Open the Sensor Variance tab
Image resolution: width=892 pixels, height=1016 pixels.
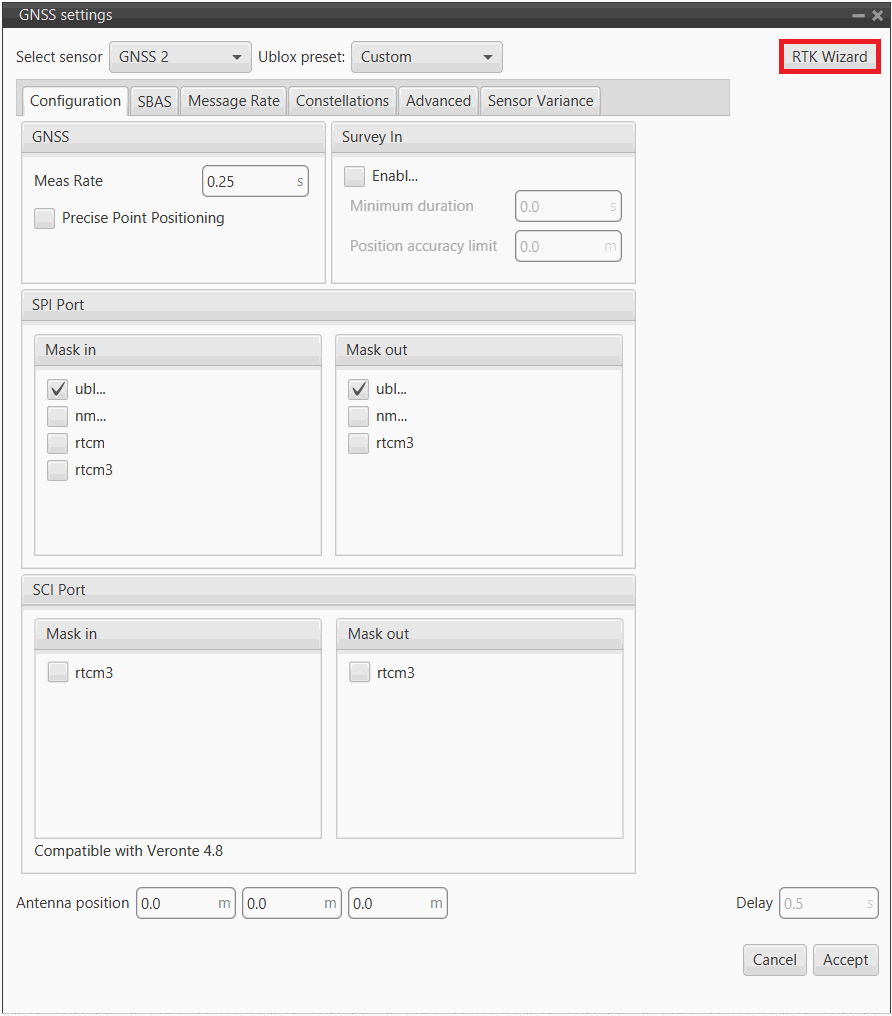point(540,101)
